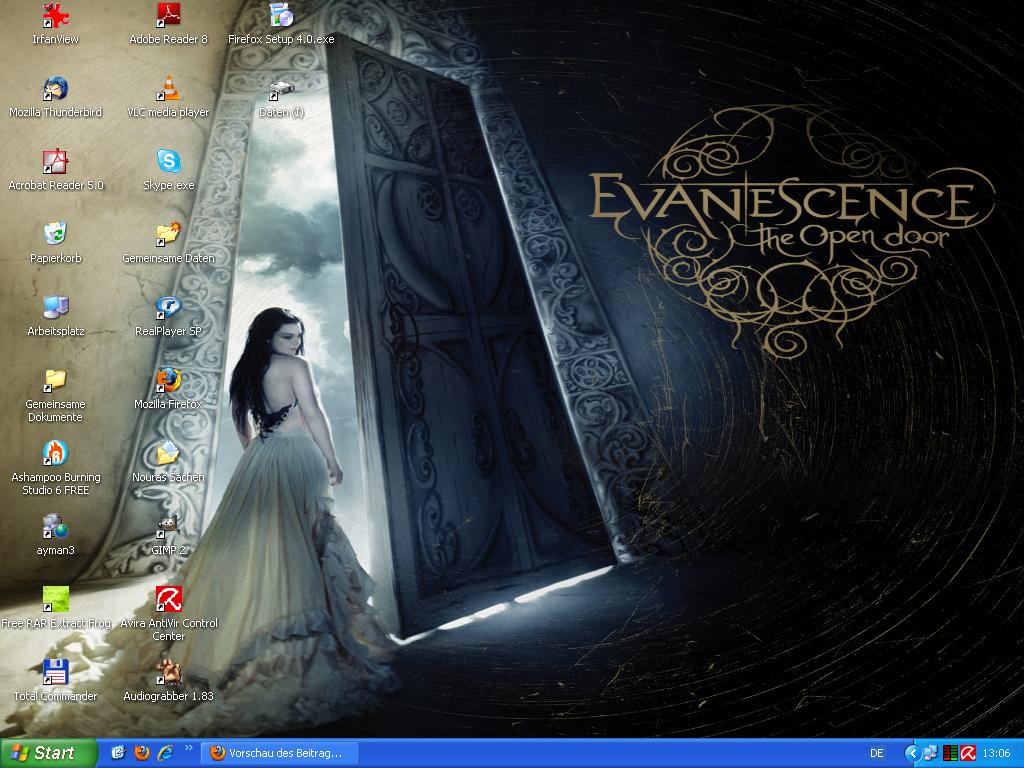Open Mozilla Thunderbird desktop icon
Viewport: 1024px width, 768px height.
click(x=56, y=89)
